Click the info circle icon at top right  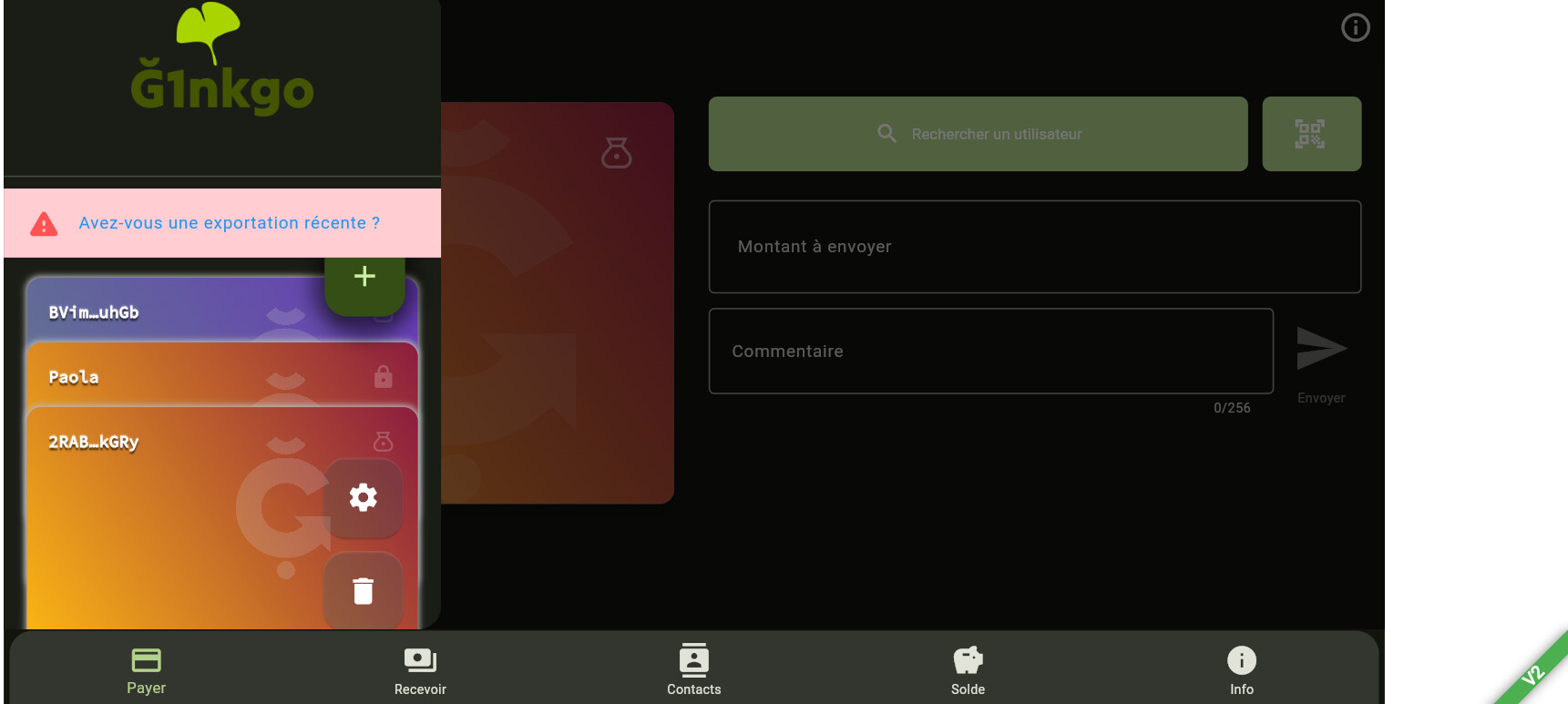click(x=1355, y=28)
